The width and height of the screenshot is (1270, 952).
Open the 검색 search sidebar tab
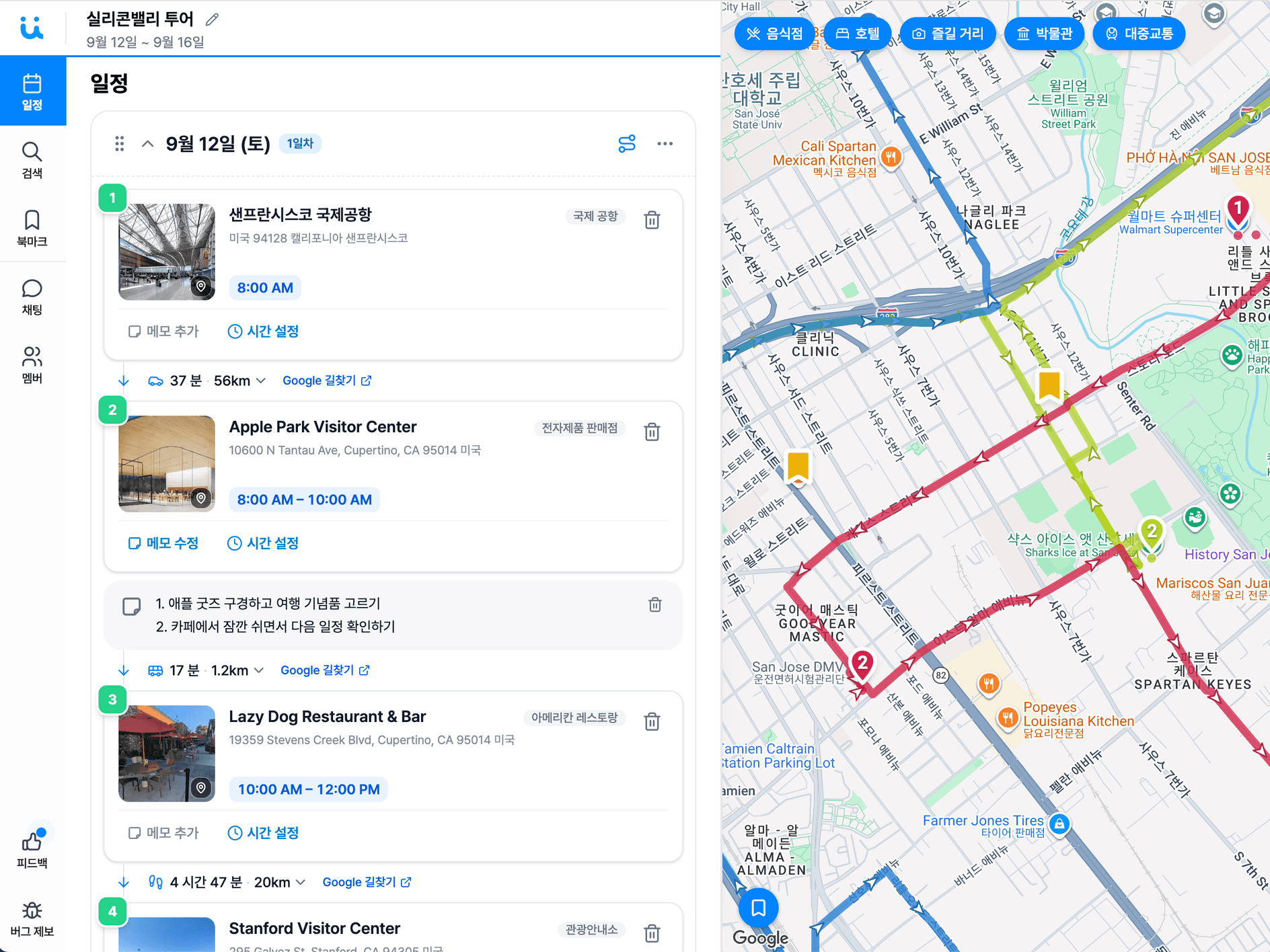click(32, 160)
